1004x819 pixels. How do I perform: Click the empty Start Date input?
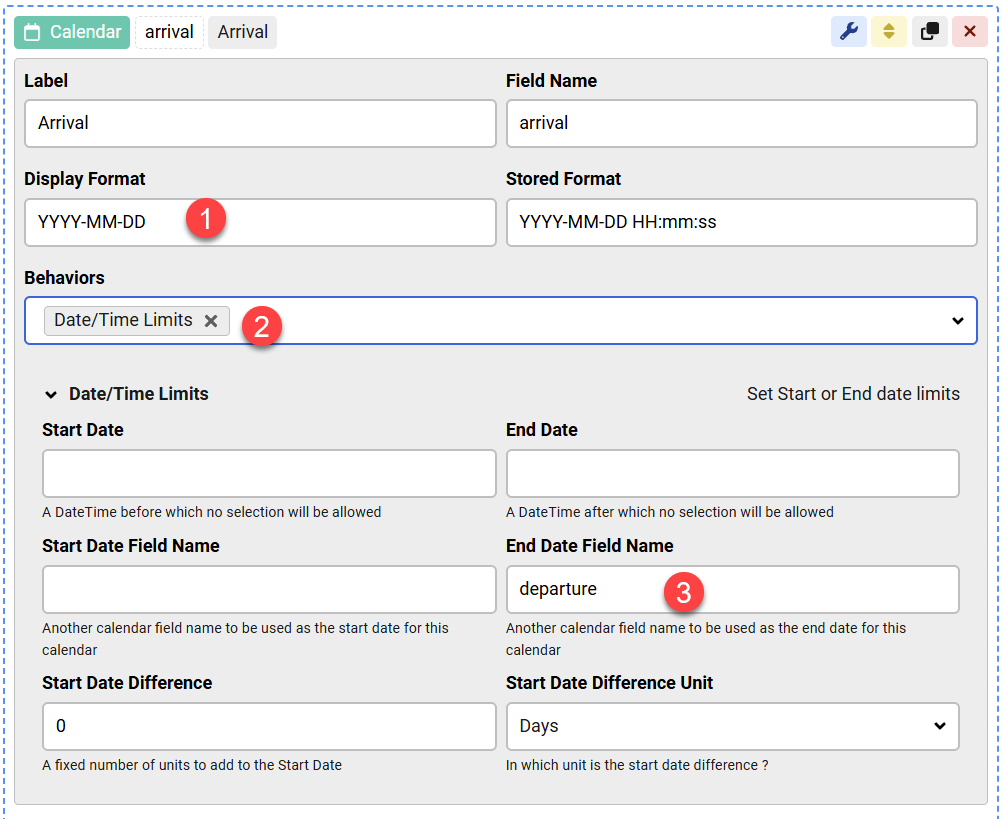pos(268,473)
